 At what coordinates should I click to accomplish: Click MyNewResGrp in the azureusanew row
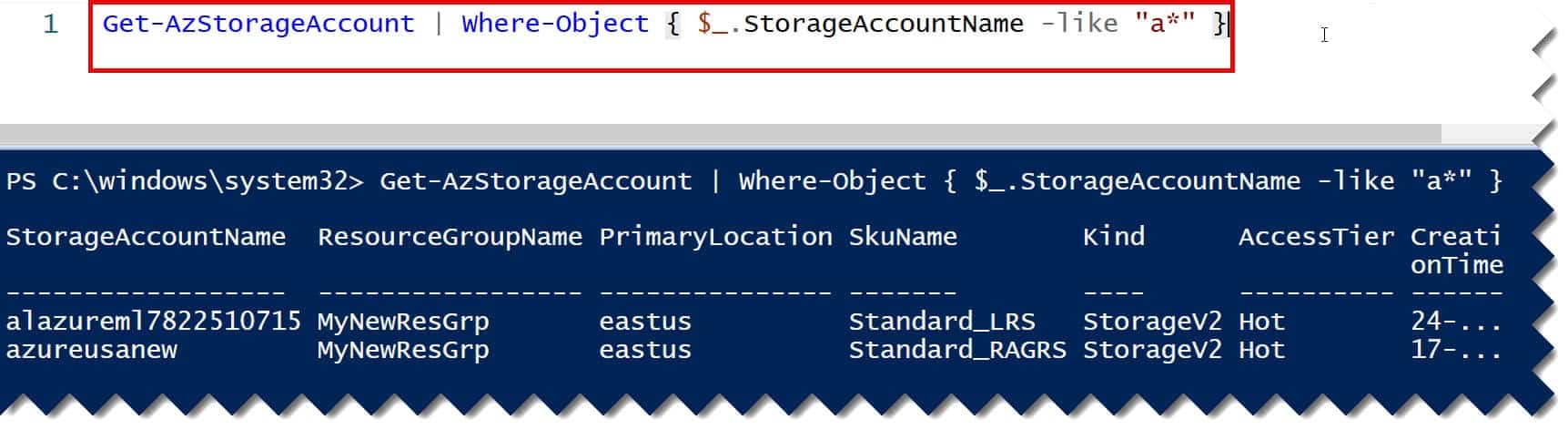click(403, 350)
